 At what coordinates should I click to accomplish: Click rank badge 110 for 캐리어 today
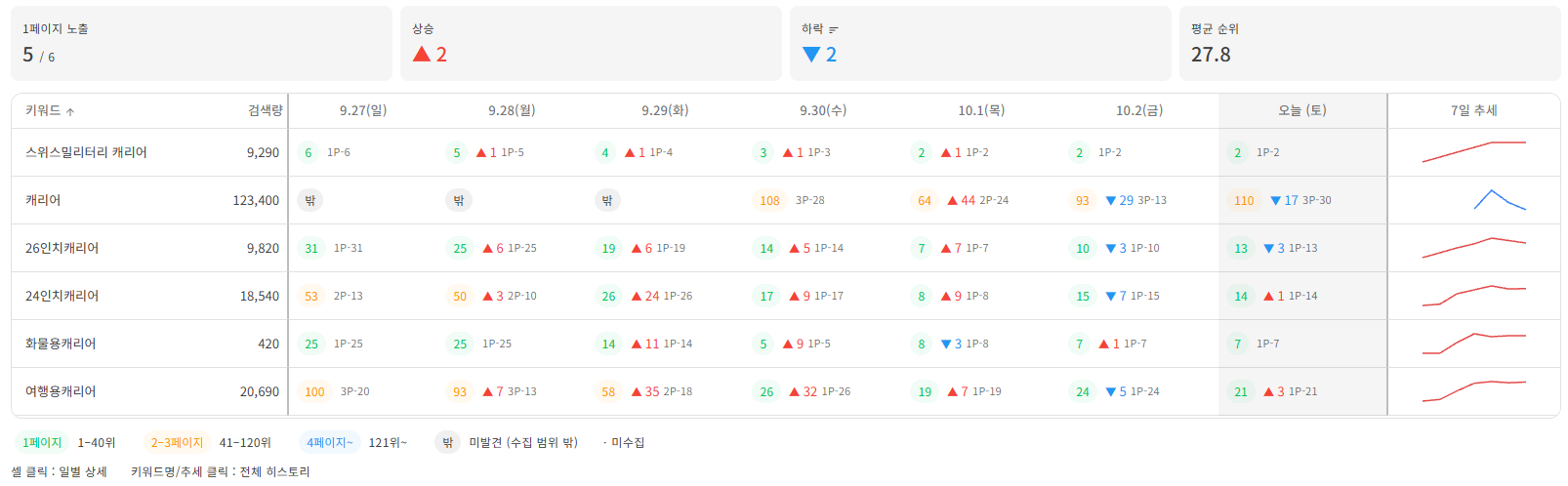1244,200
